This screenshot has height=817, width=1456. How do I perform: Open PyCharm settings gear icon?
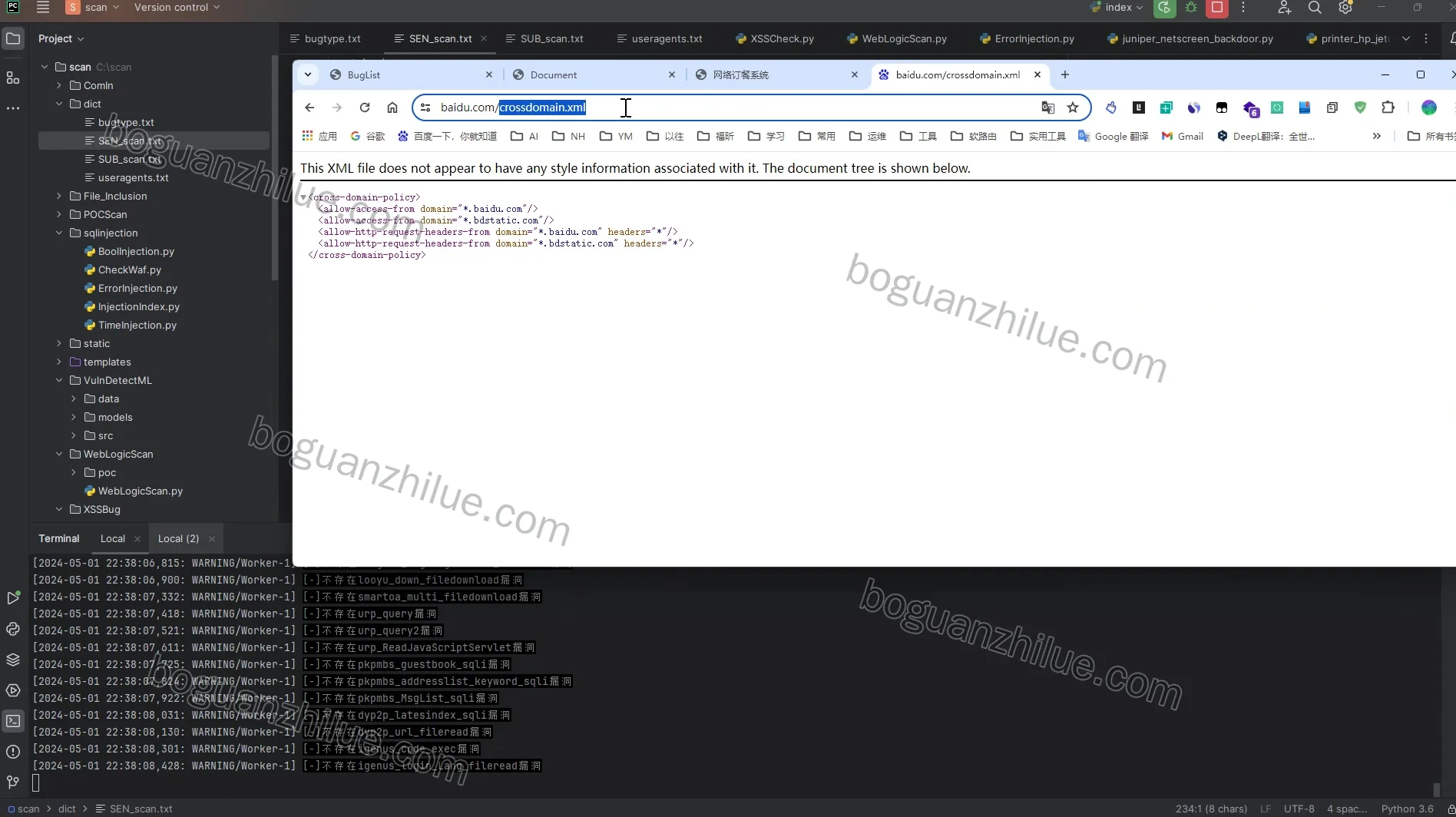[1345, 8]
